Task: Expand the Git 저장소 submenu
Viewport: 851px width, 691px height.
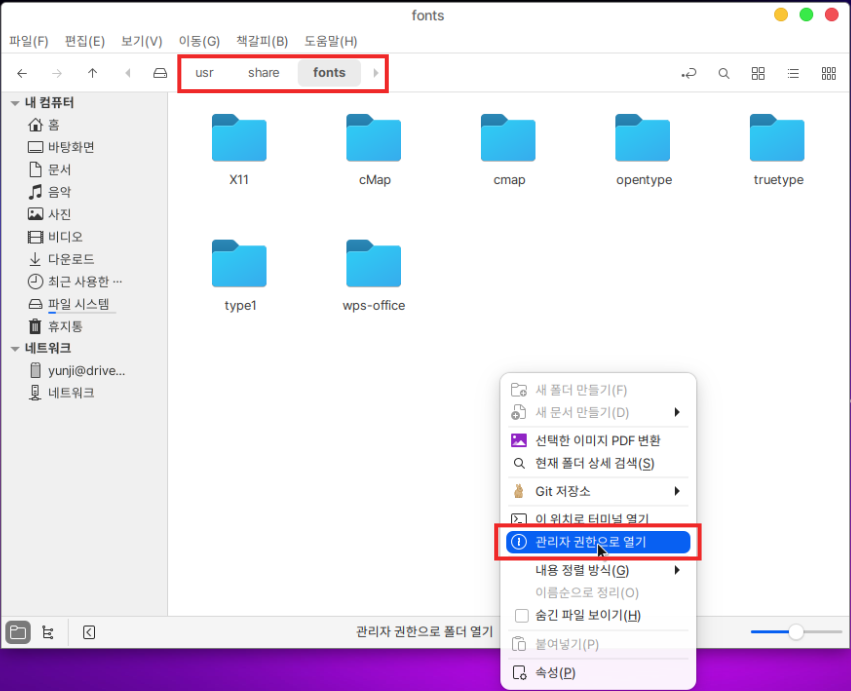Action: pyautogui.click(x=677, y=491)
